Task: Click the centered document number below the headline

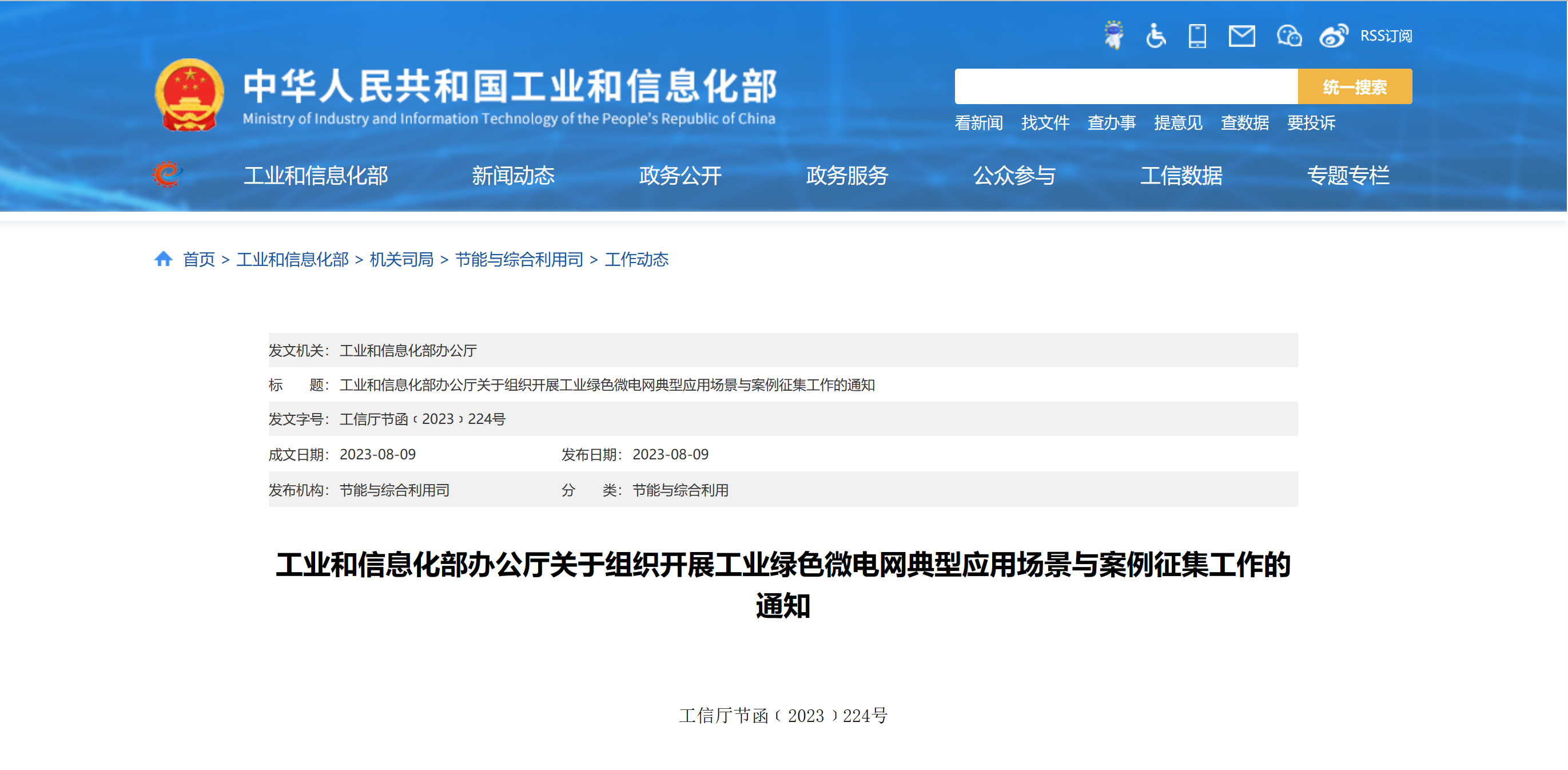Action: point(783,716)
